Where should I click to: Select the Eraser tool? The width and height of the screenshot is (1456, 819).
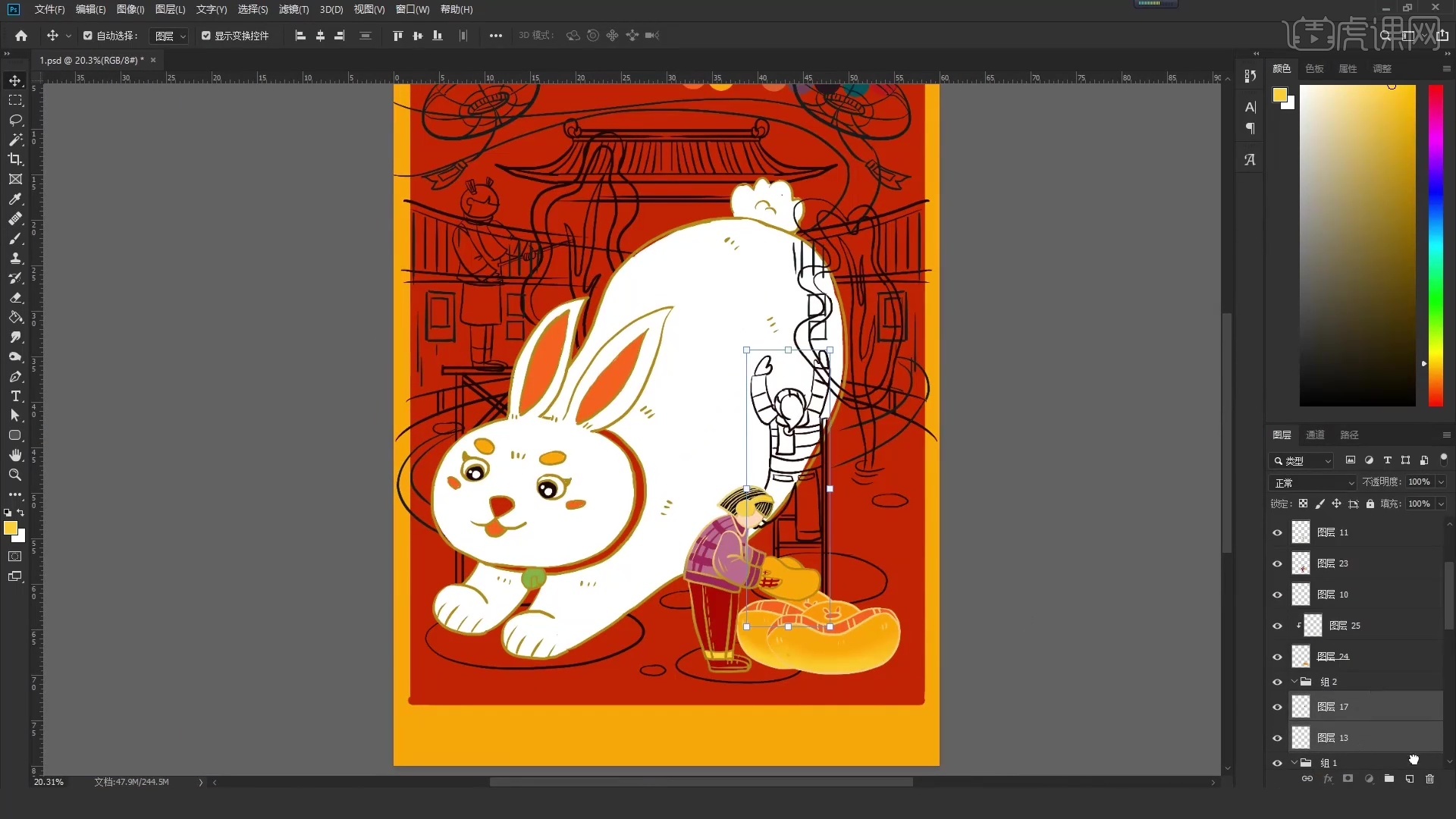tap(15, 297)
